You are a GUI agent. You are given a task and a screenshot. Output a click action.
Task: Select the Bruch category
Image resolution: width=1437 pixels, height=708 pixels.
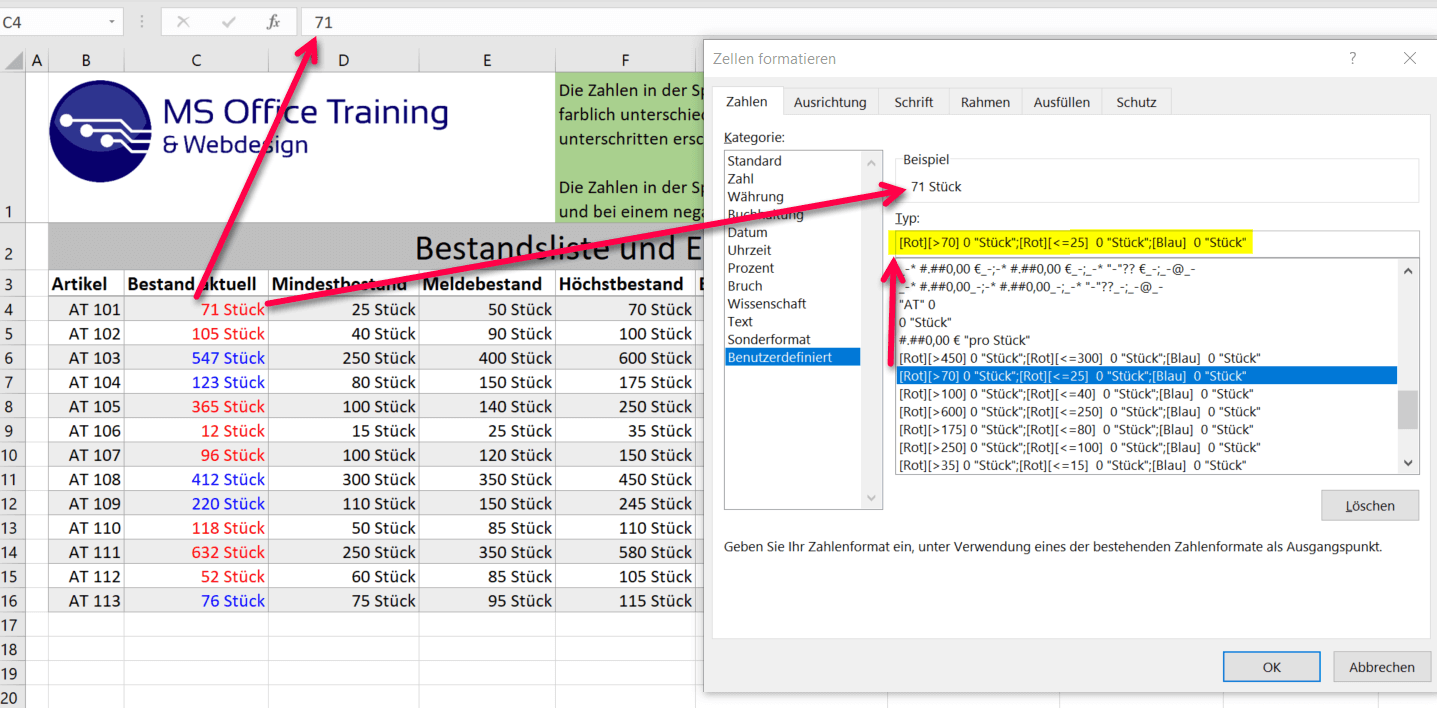point(793,286)
